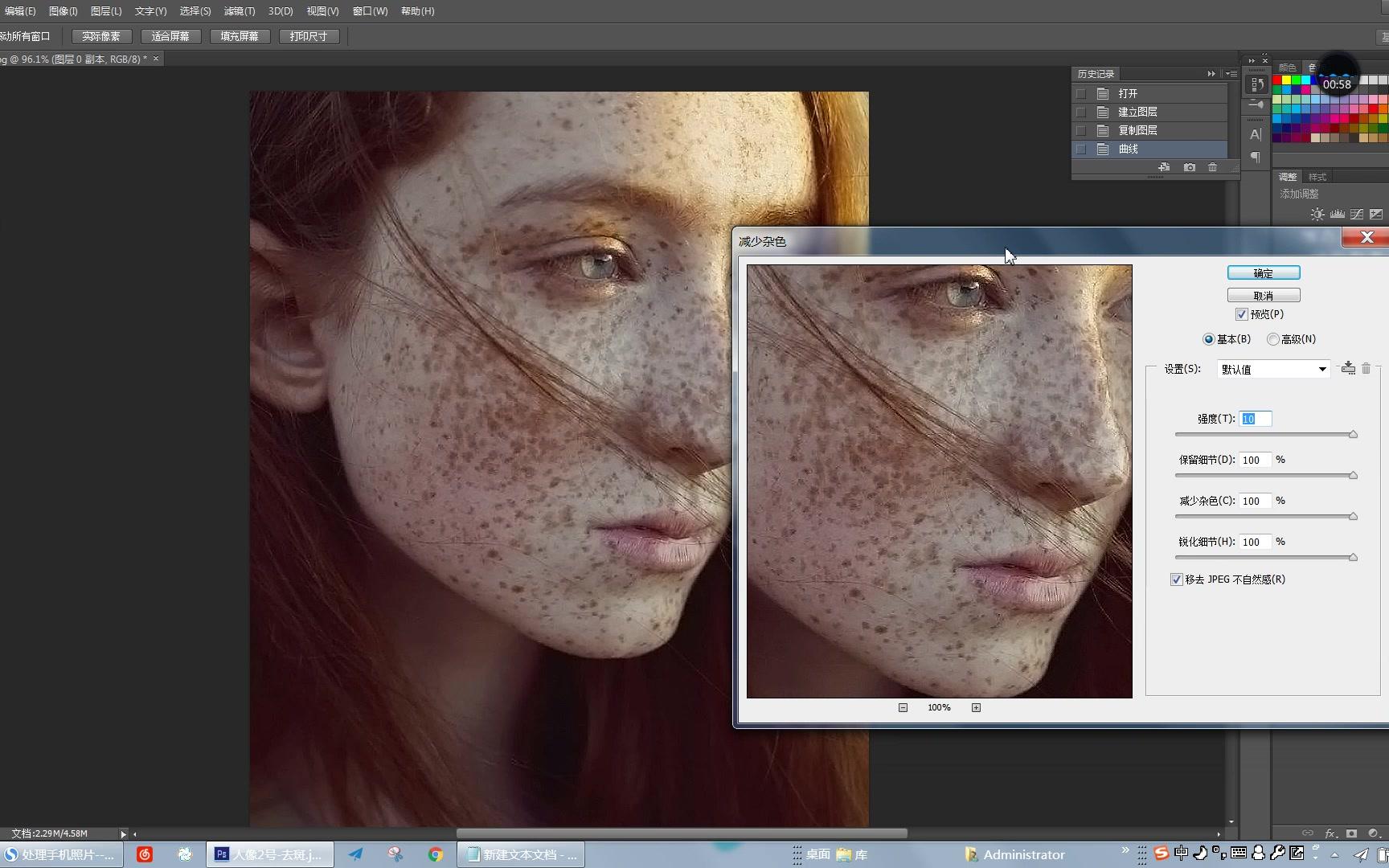Toggle 移去 JPEG 不自然感 checkbox
The width and height of the screenshot is (1389, 868).
[x=1177, y=579]
